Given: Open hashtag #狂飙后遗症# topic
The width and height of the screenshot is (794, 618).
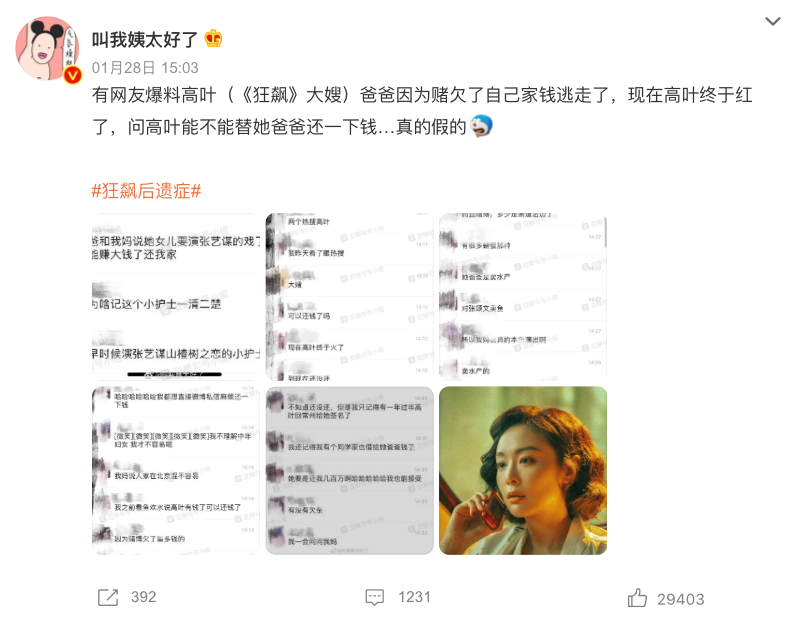Looking at the screenshot, I should [146, 191].
